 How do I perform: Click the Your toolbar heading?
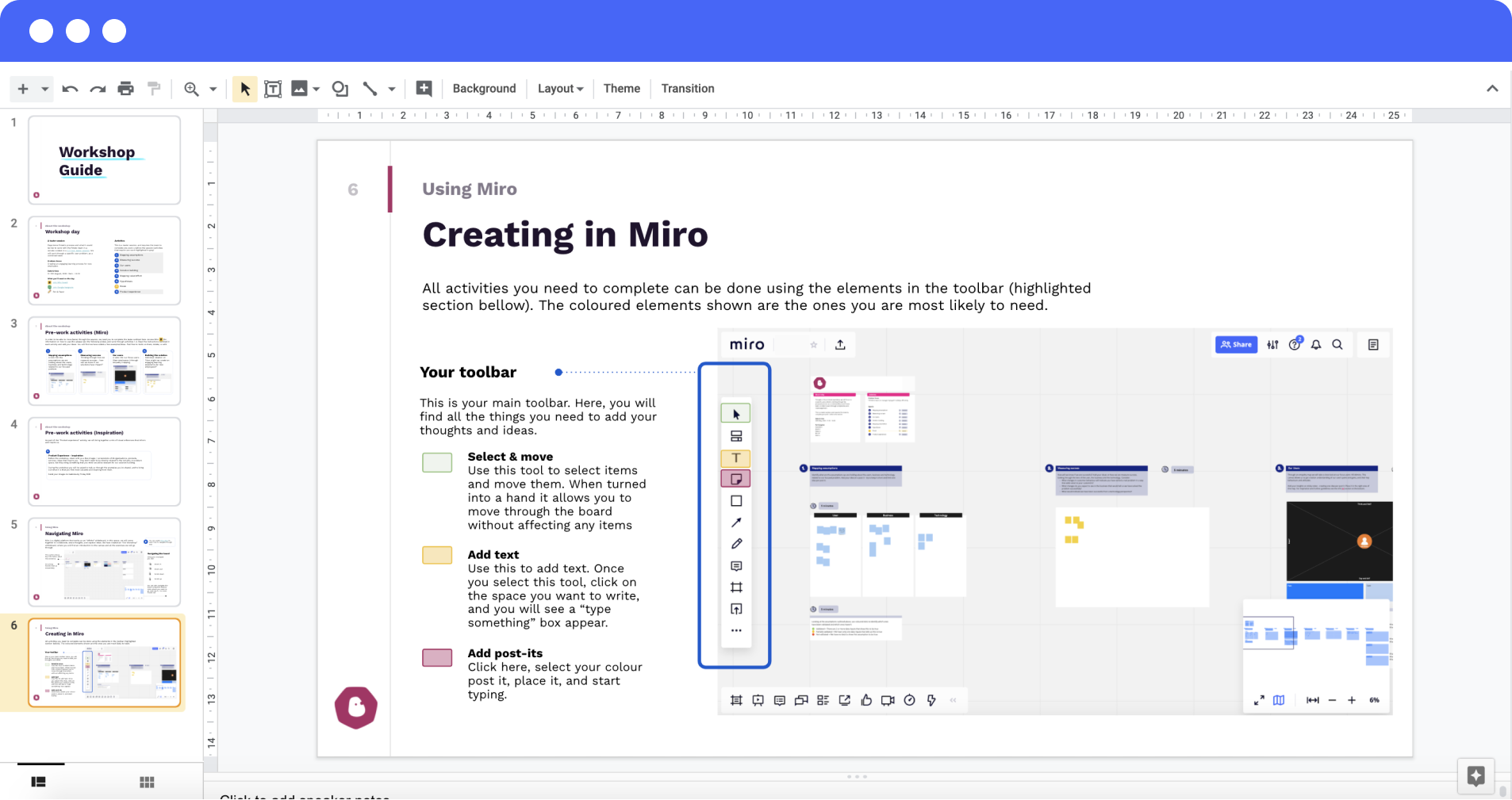468,372
